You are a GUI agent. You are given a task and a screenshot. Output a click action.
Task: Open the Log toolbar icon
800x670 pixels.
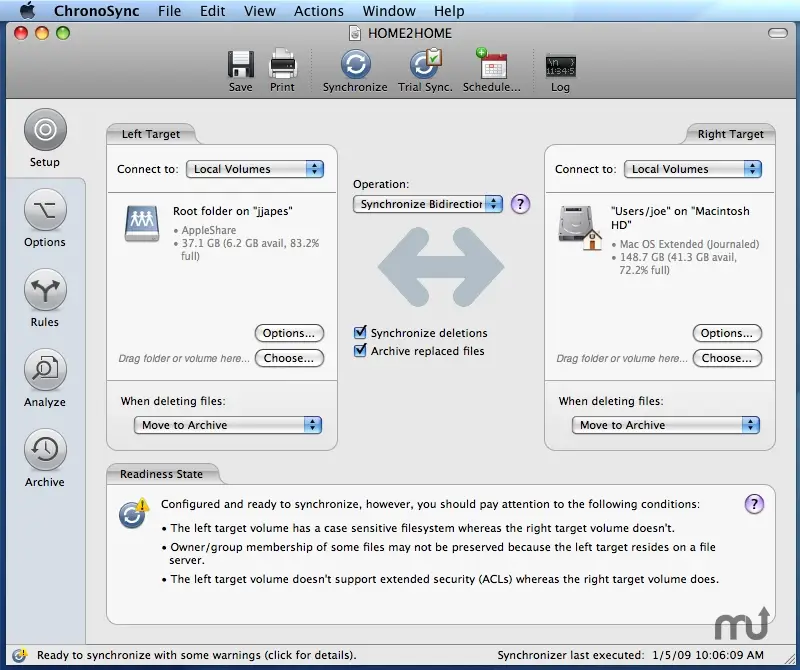point(560,66)
